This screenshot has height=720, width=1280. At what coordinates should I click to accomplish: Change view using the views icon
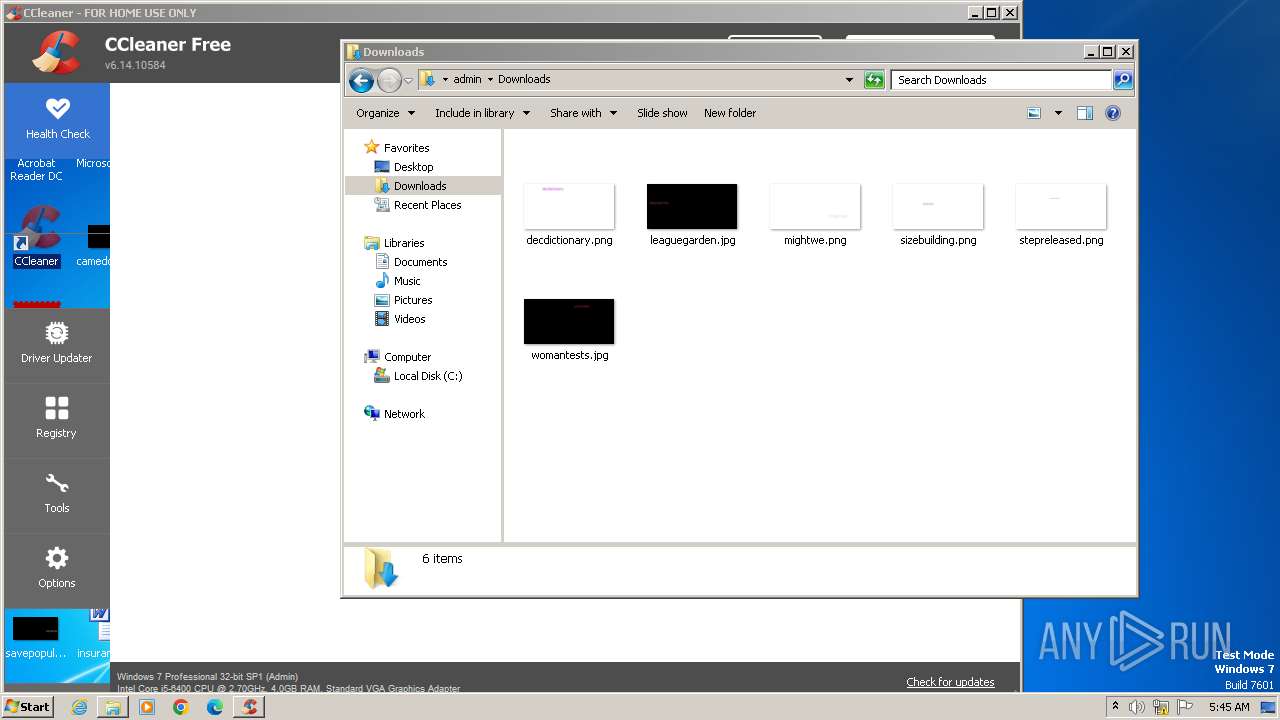point(1034,113)
